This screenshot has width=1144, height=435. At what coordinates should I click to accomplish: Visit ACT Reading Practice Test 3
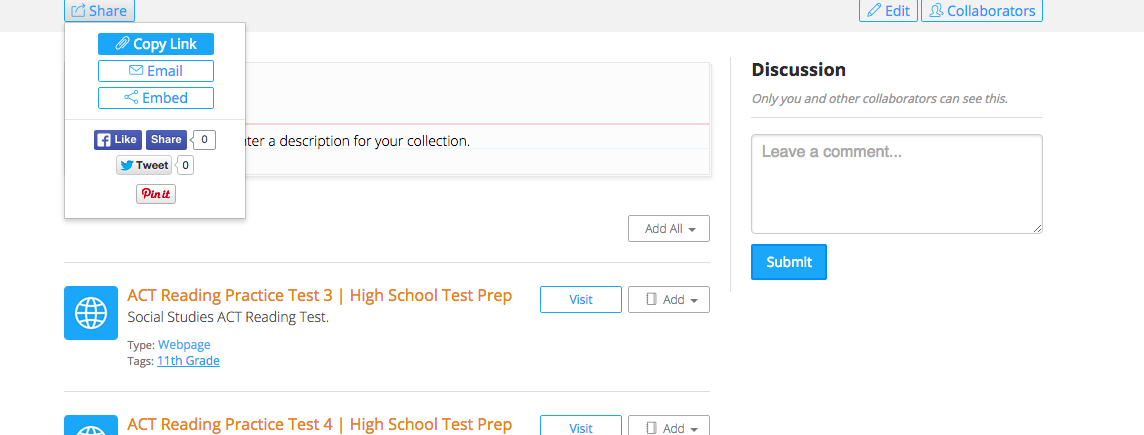point(581,299)
